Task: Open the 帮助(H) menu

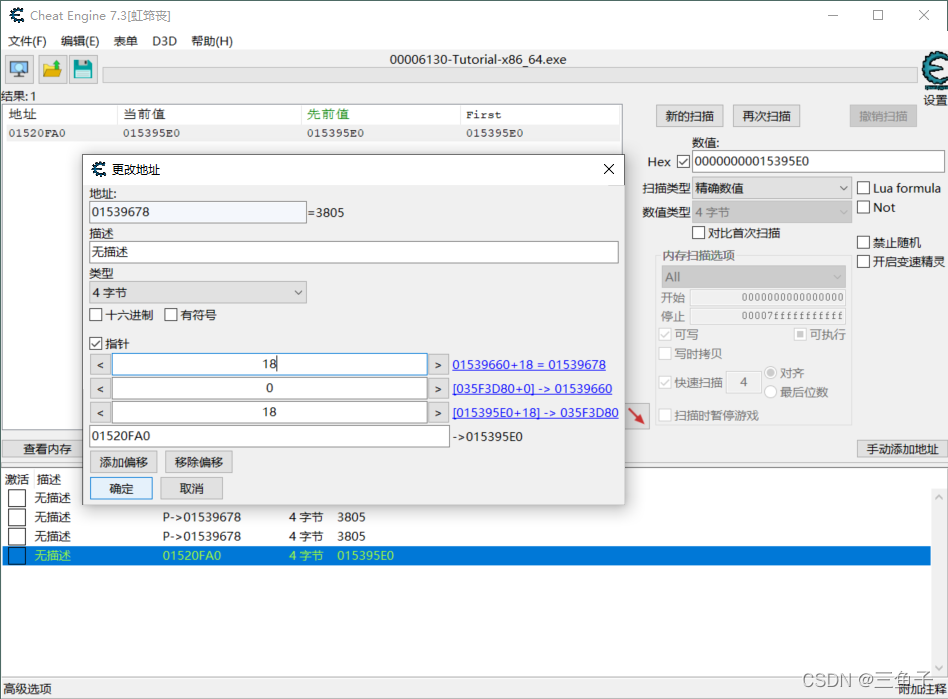Action: point(212,41)
